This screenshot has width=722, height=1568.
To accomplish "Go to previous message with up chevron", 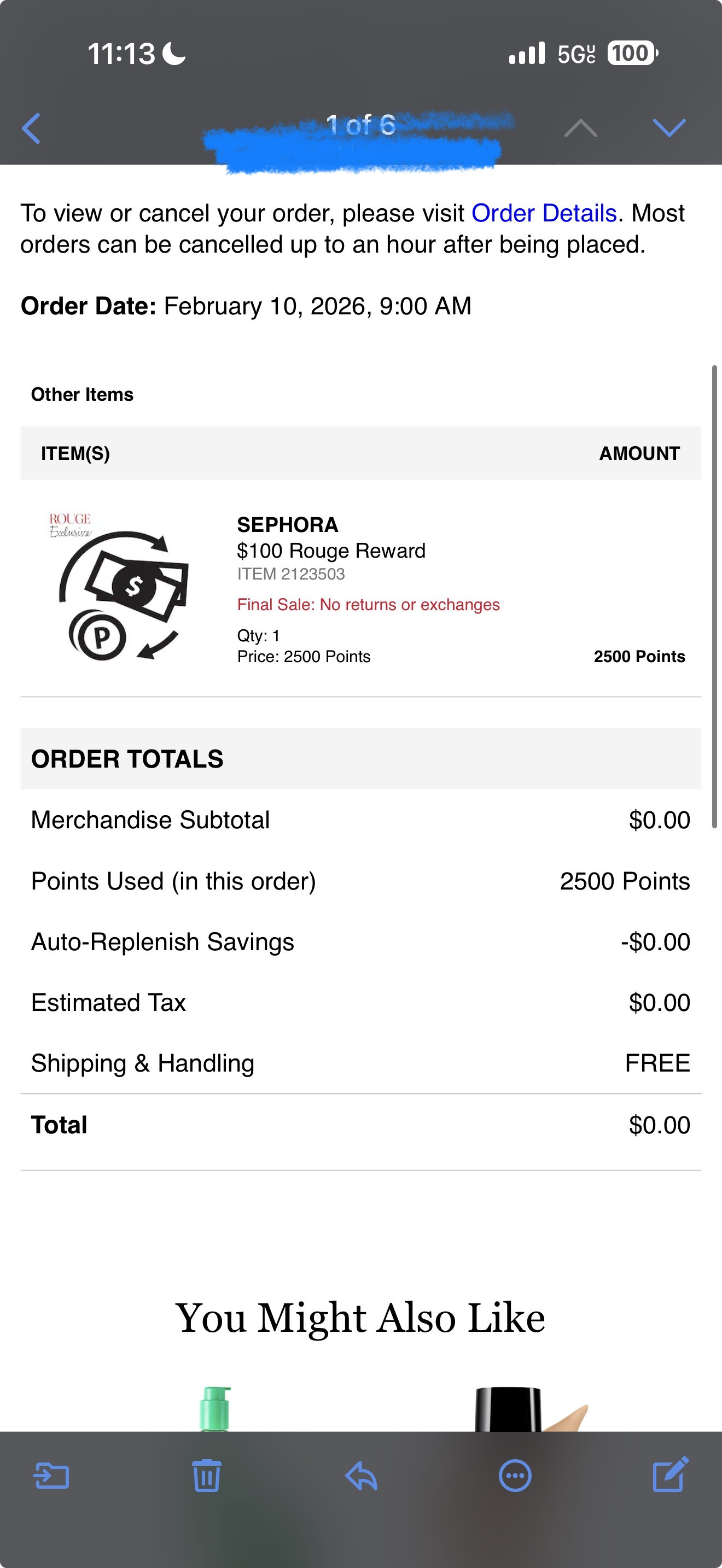I will point(581,128).
